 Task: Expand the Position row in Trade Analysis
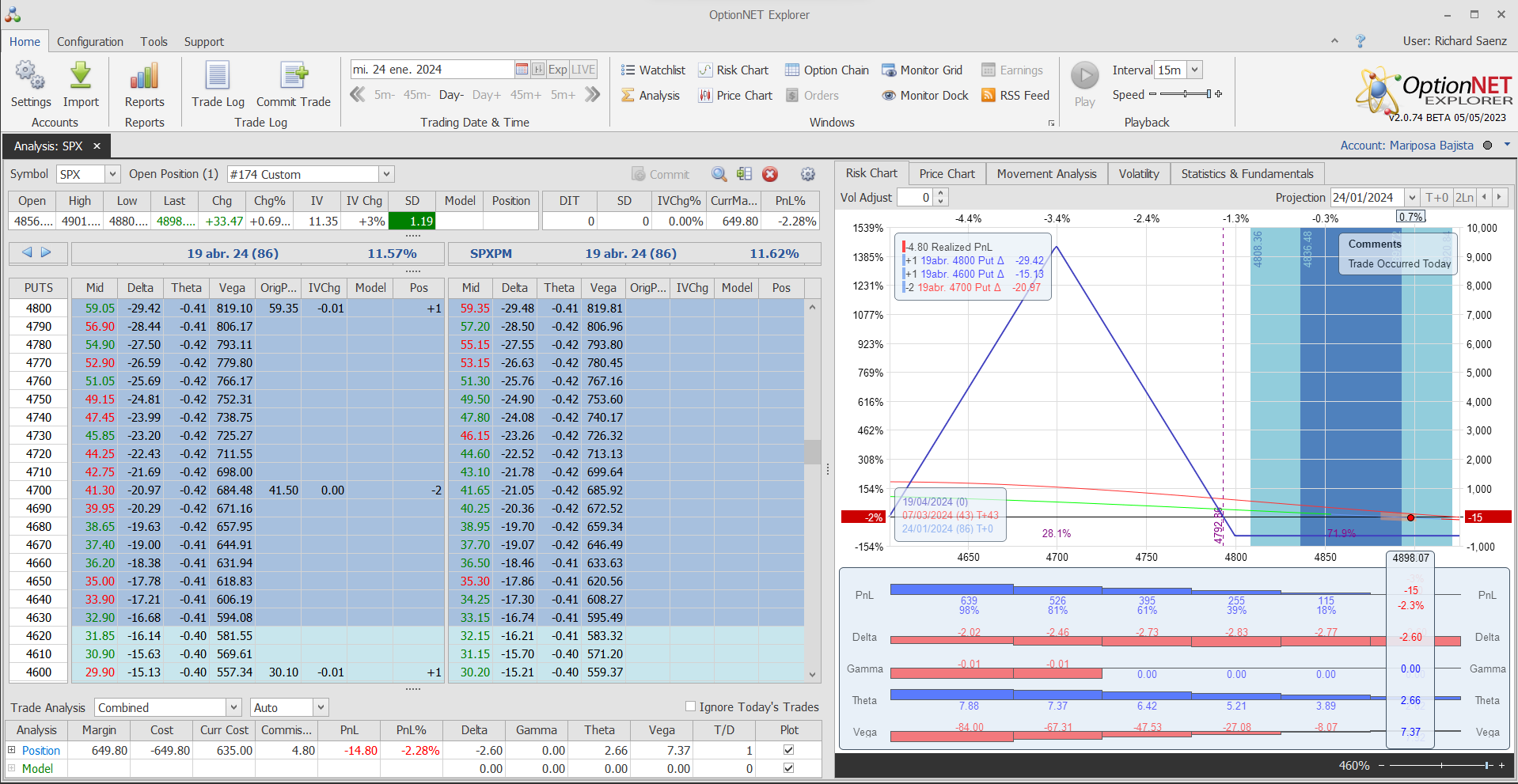12,750
